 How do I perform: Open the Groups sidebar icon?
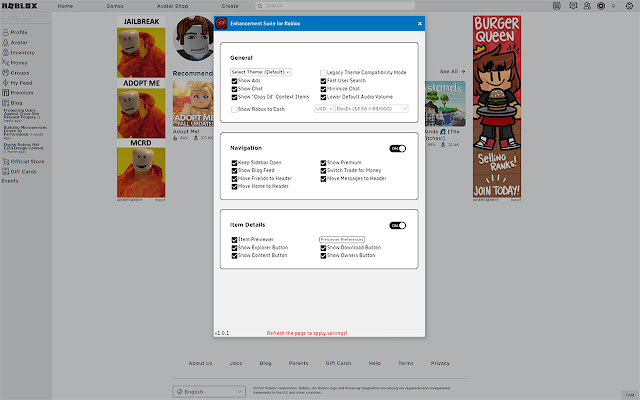[x=6, y=73]
